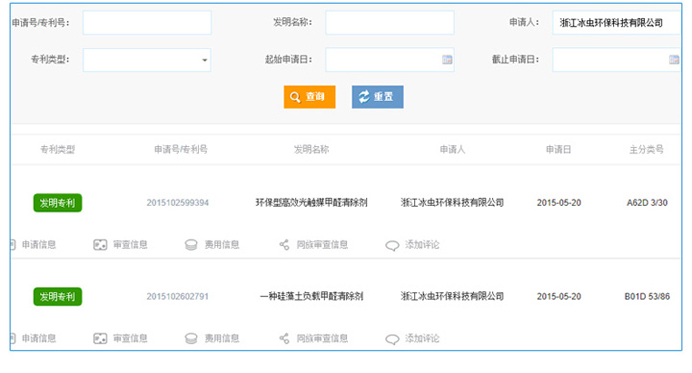This screenshot has width=692, height=373.
Task: Open the 专利类型 dropdown
Action: point(147,60)
